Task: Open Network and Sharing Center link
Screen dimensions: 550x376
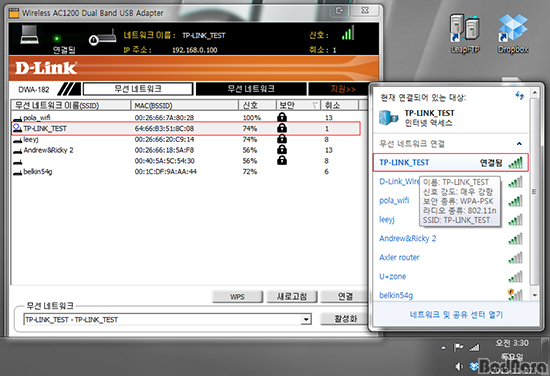Action: [456, 314]
